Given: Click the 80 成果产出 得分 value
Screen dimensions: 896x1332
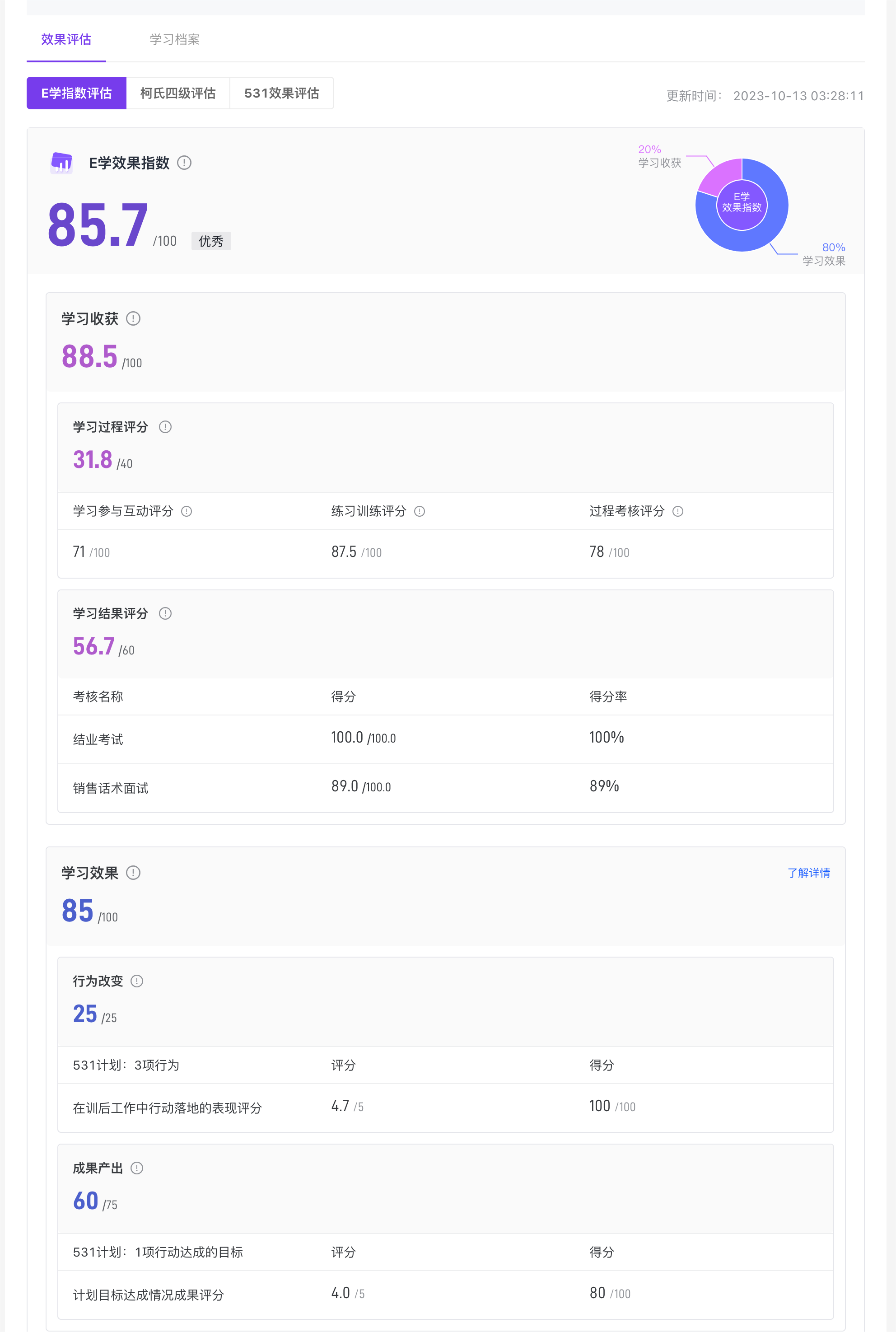Looking at the screenshot, I should 597,1293.
